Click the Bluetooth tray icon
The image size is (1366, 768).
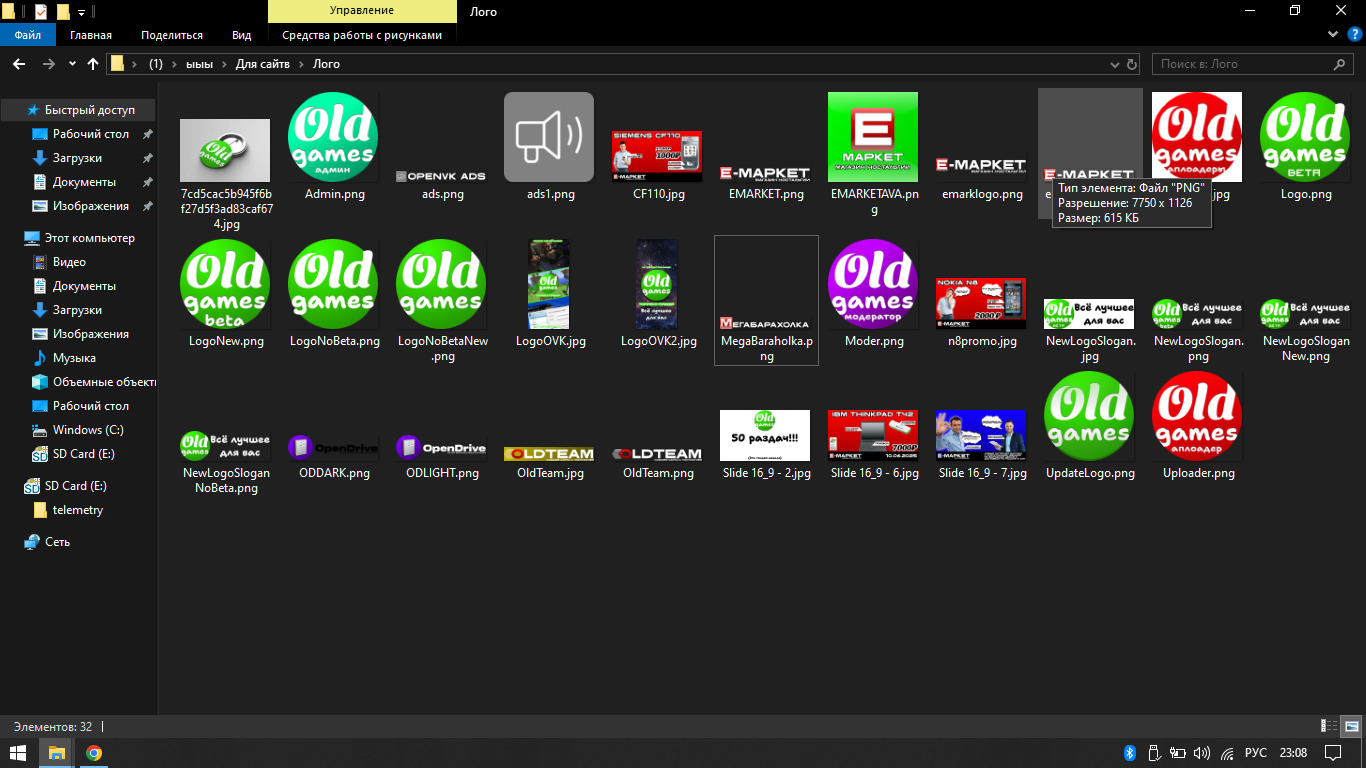click(1130, 753)
